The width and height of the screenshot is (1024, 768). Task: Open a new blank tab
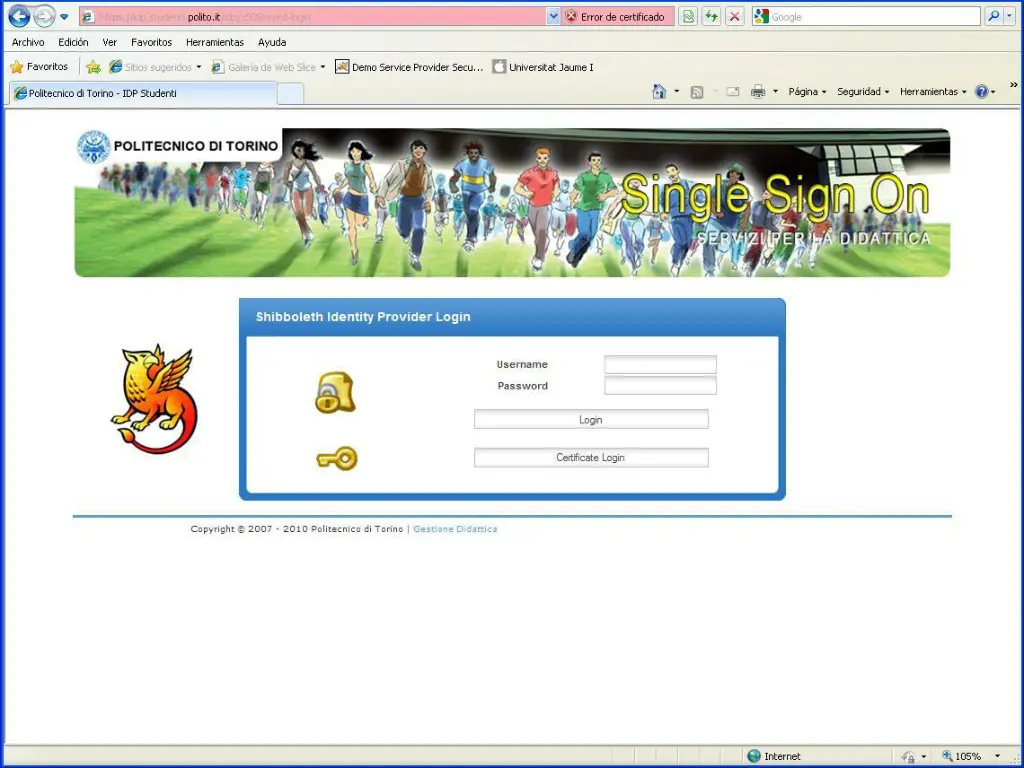tap(290, 94)
